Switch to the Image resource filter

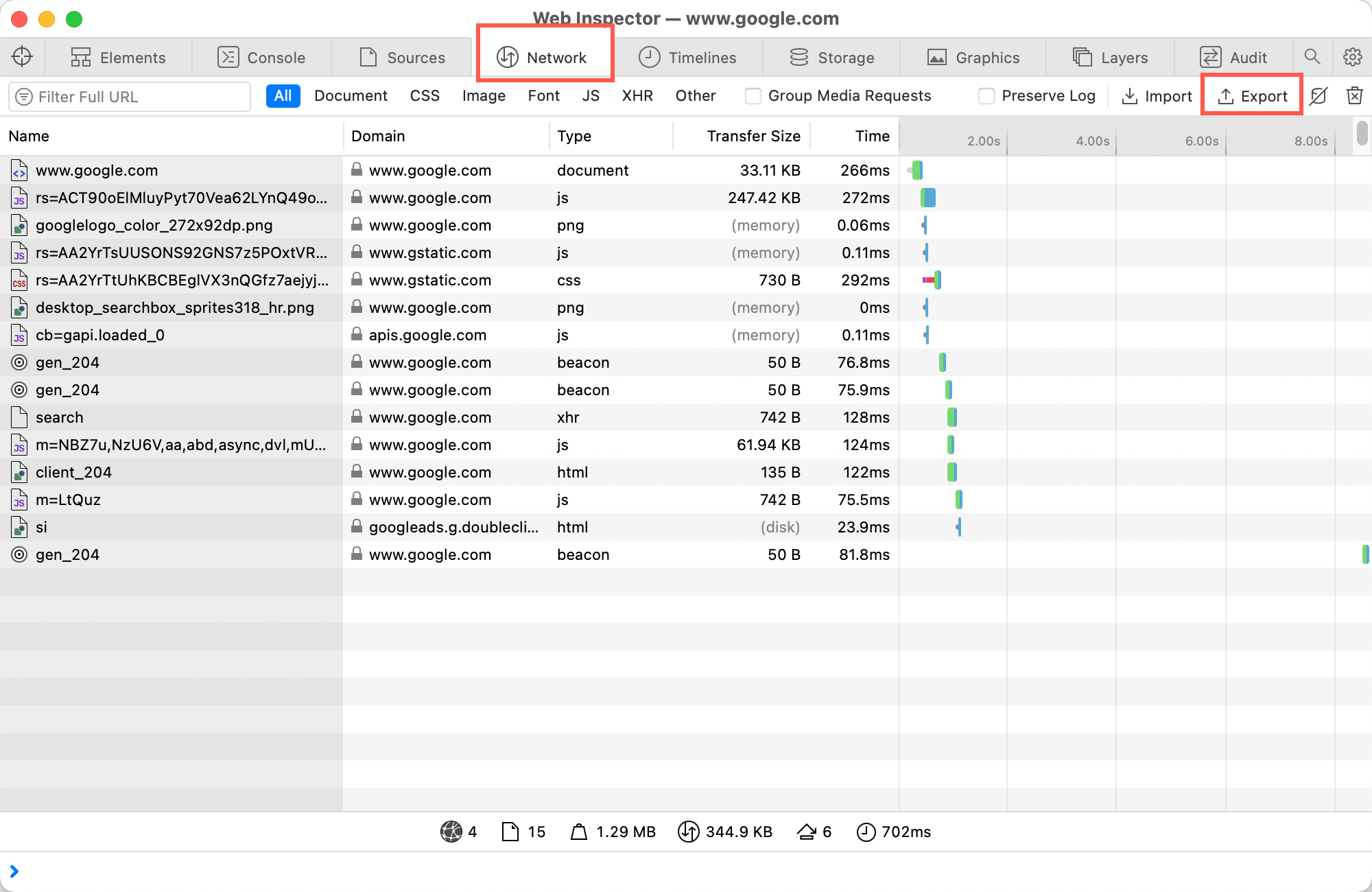tap(484, 96)
